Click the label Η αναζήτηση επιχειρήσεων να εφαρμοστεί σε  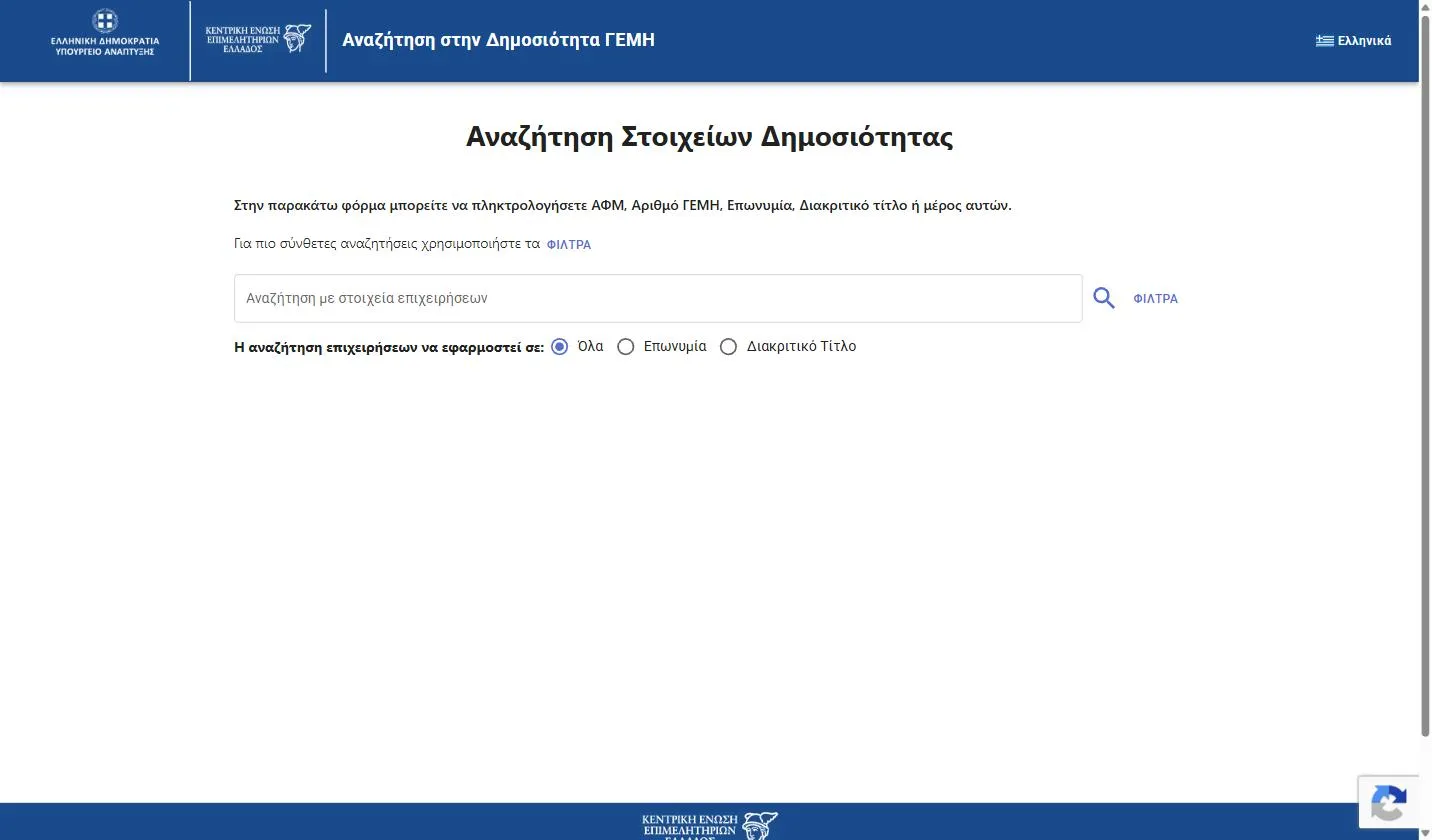coord(389,347)
